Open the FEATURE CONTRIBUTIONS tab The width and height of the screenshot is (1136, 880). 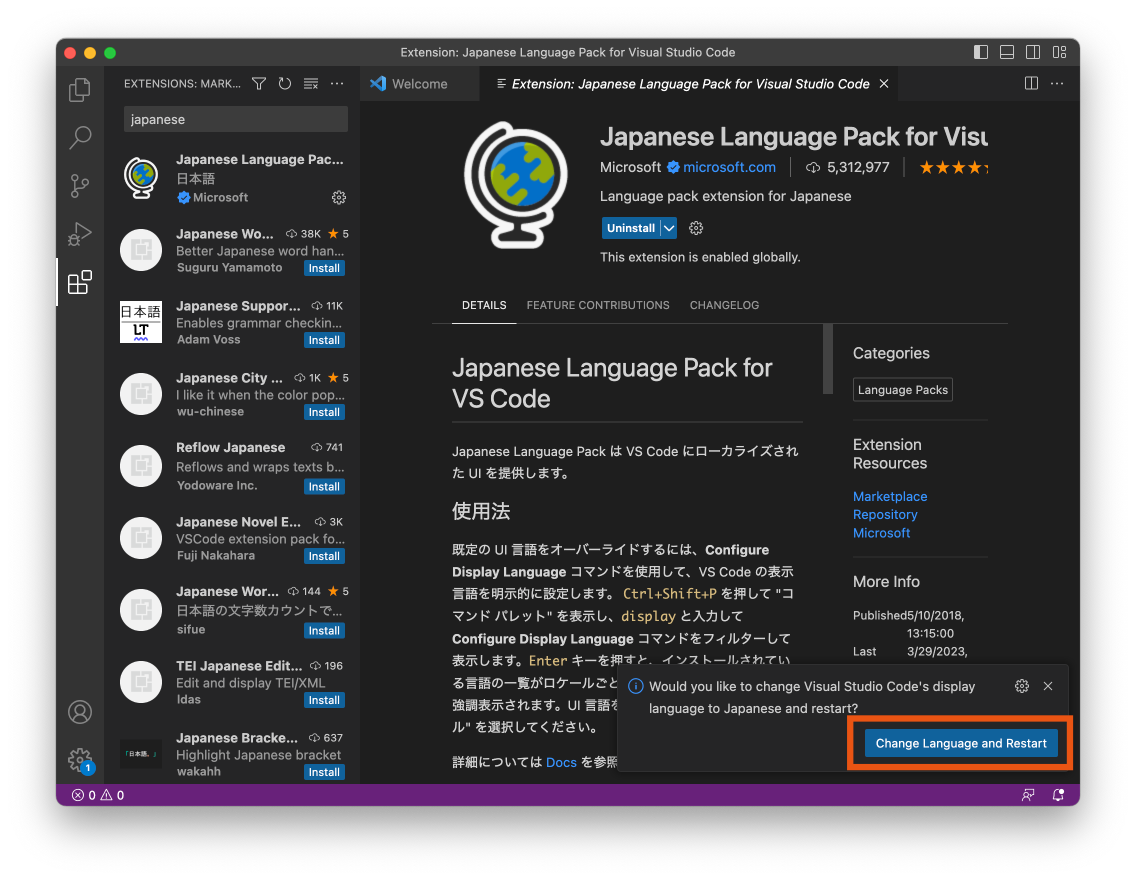598,305
